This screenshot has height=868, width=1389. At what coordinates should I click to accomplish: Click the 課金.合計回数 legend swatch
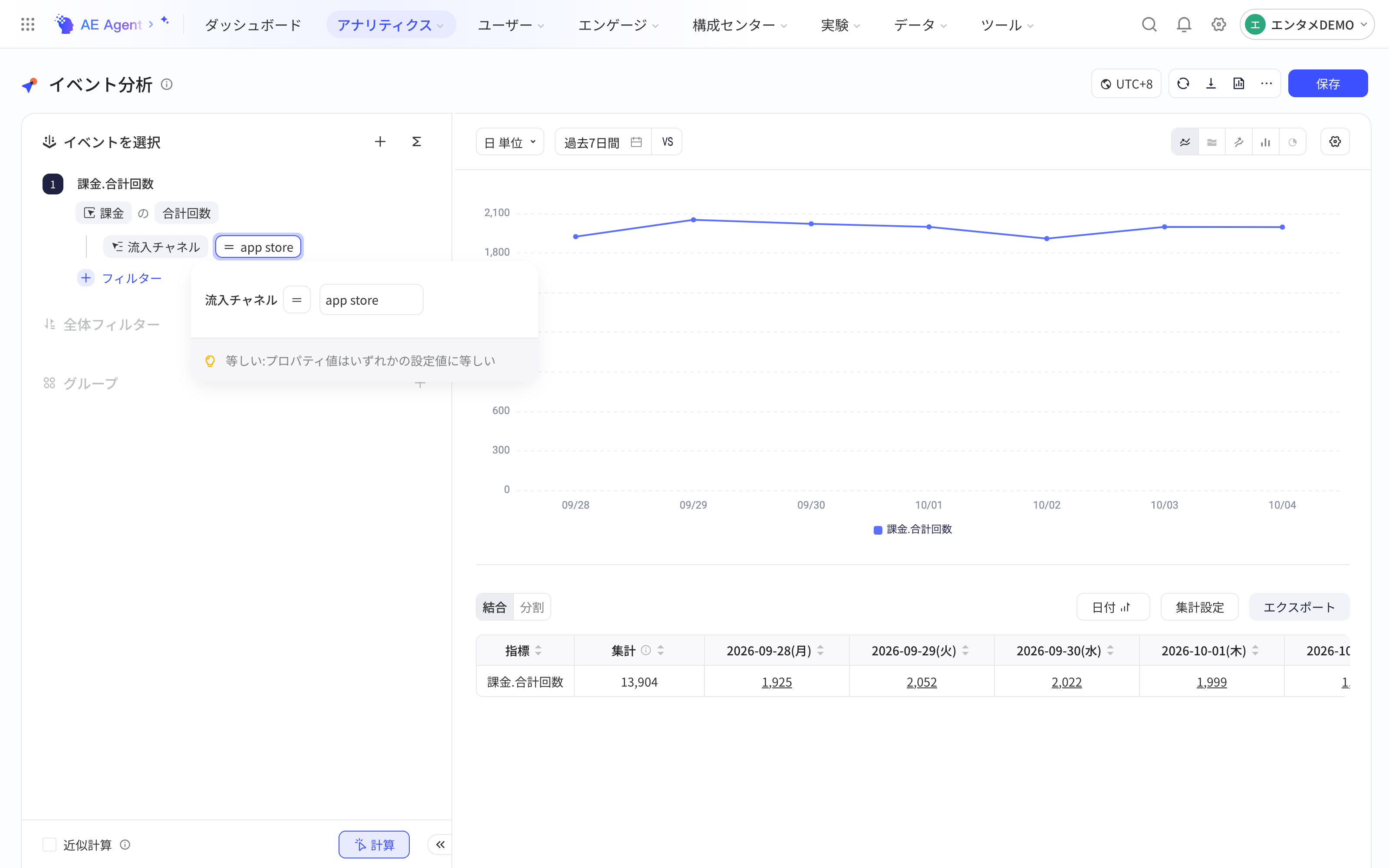pyautogui.click(x=878, y=530)
